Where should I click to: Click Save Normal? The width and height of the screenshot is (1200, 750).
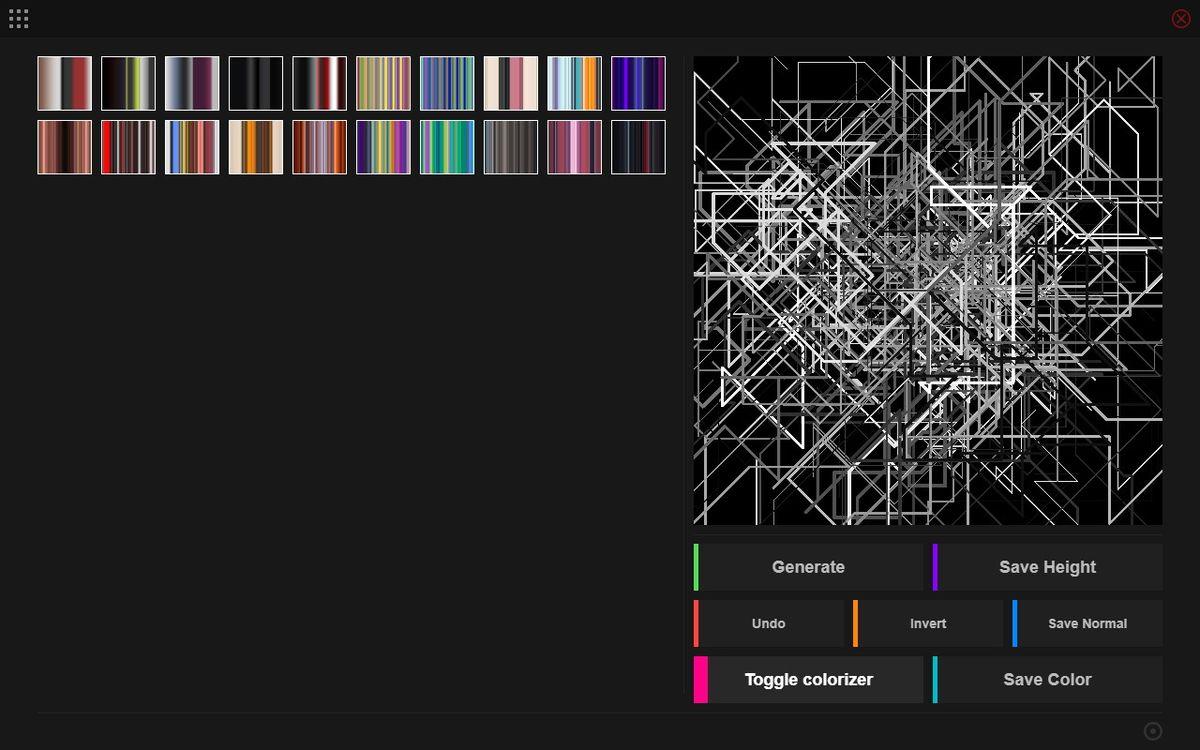point(1087,623)
